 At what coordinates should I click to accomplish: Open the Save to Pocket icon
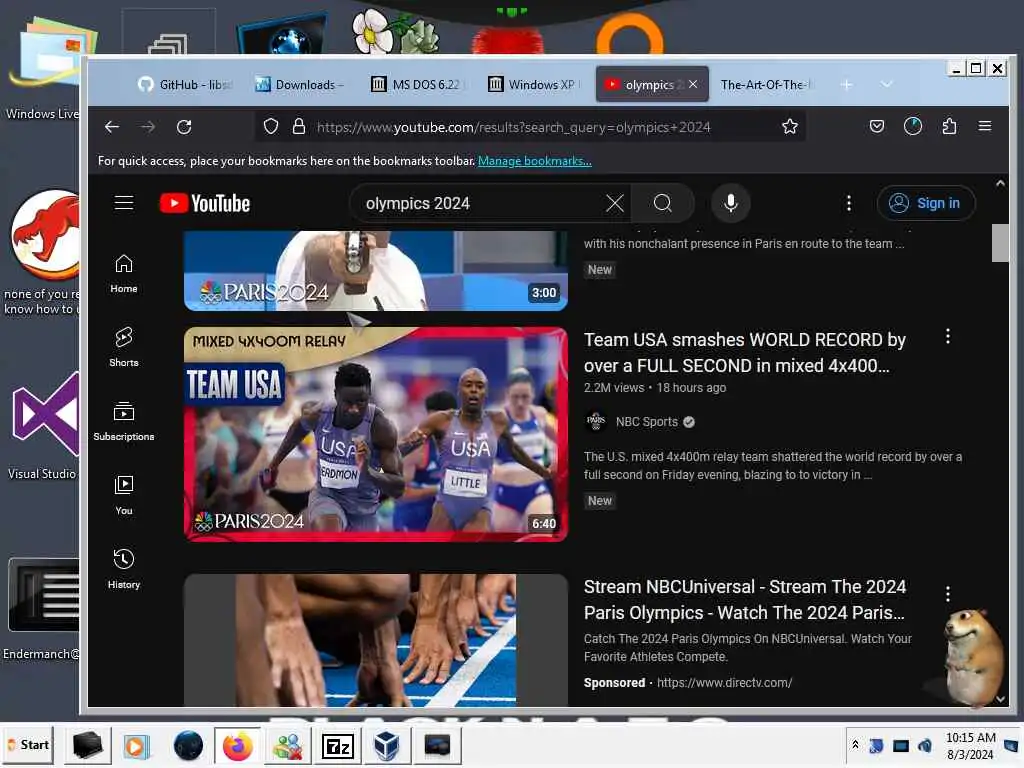click(x=876, y=127)
